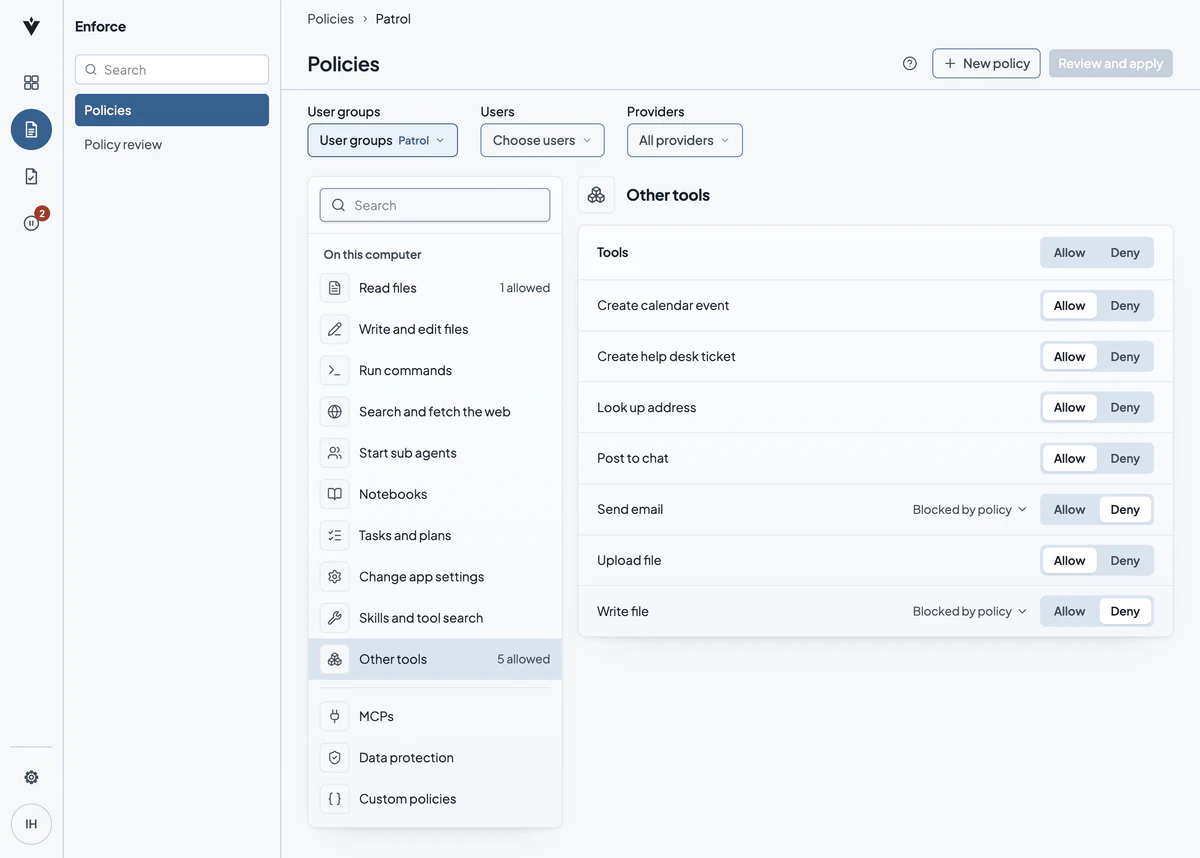The width and height of the screenshot is (1200, 858).
Task: Open the MCPs category
Action: tap(435, 716)
